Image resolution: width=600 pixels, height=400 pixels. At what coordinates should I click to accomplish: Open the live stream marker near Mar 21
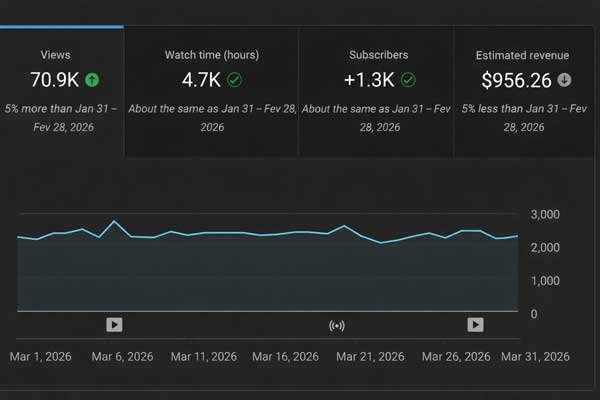coord(337,324)
